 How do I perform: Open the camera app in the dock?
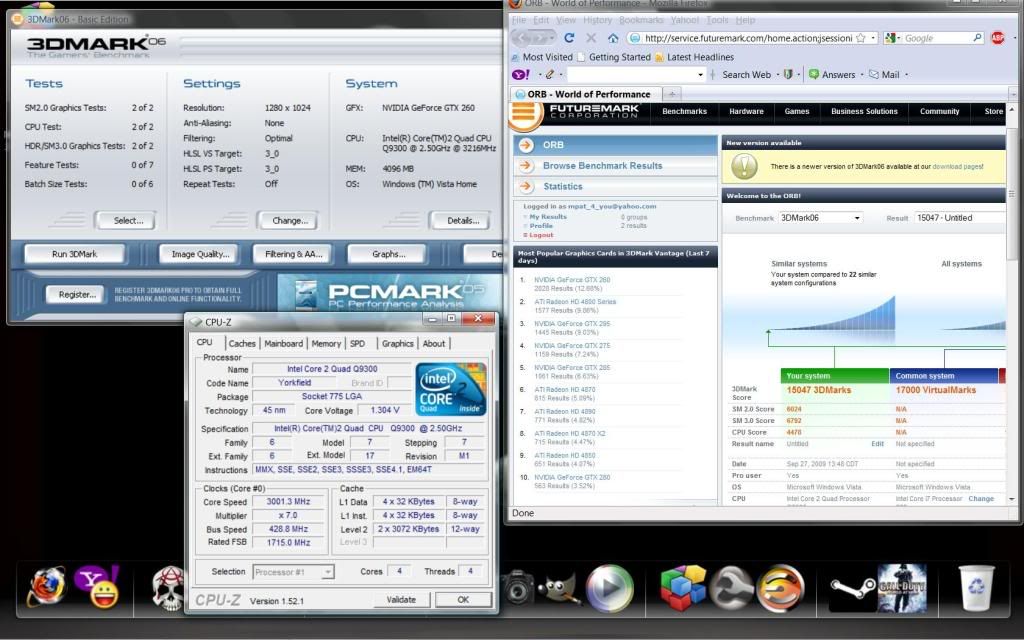pyautogui.click(x=517, y=587)
